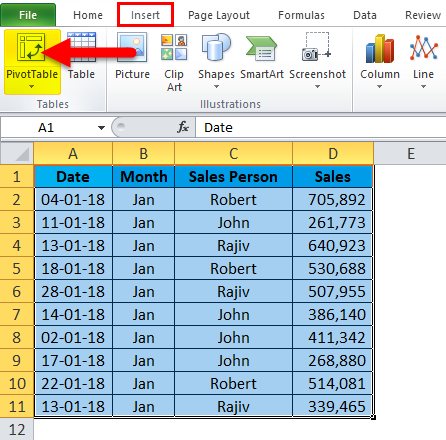Open the File tab
446x440 pixels.
coord(28,15)
